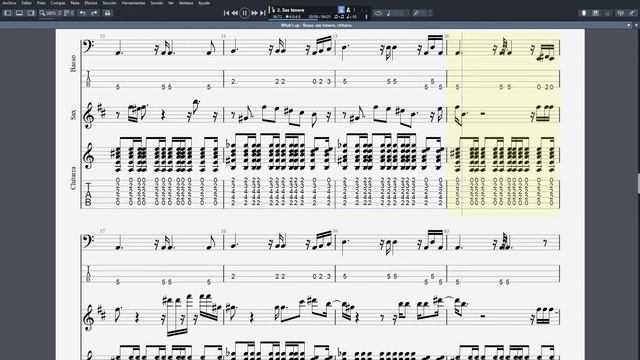Click the Basso track label
This screenshot has height=360, width=640.
coord(73,64)
